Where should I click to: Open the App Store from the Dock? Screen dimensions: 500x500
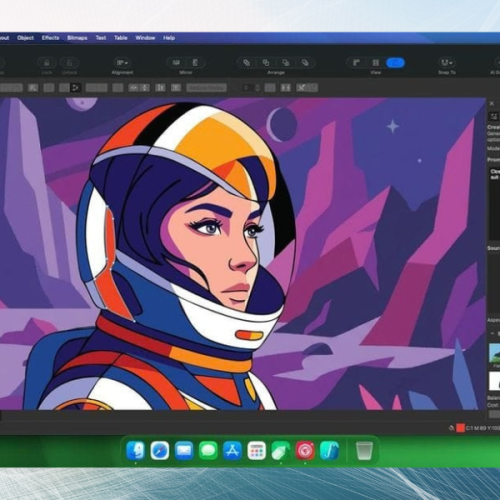pyautogui.click(x=232, y=450)
